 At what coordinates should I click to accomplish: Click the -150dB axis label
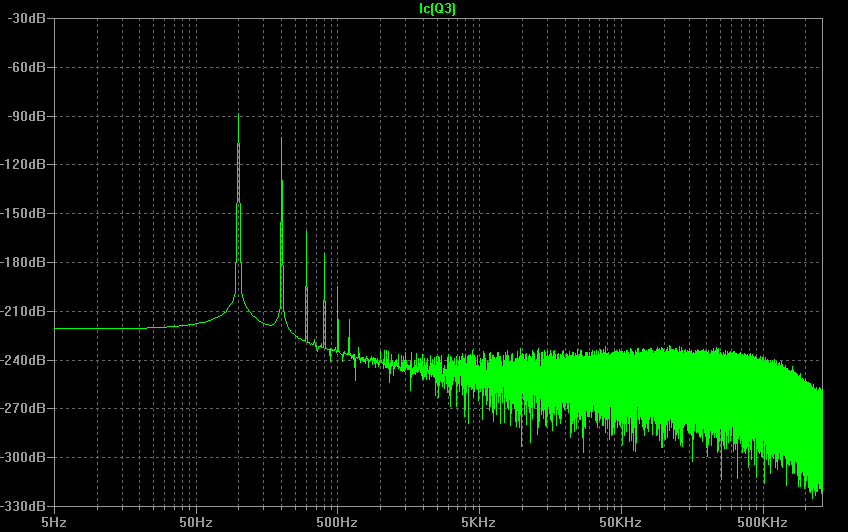(23, 213)
